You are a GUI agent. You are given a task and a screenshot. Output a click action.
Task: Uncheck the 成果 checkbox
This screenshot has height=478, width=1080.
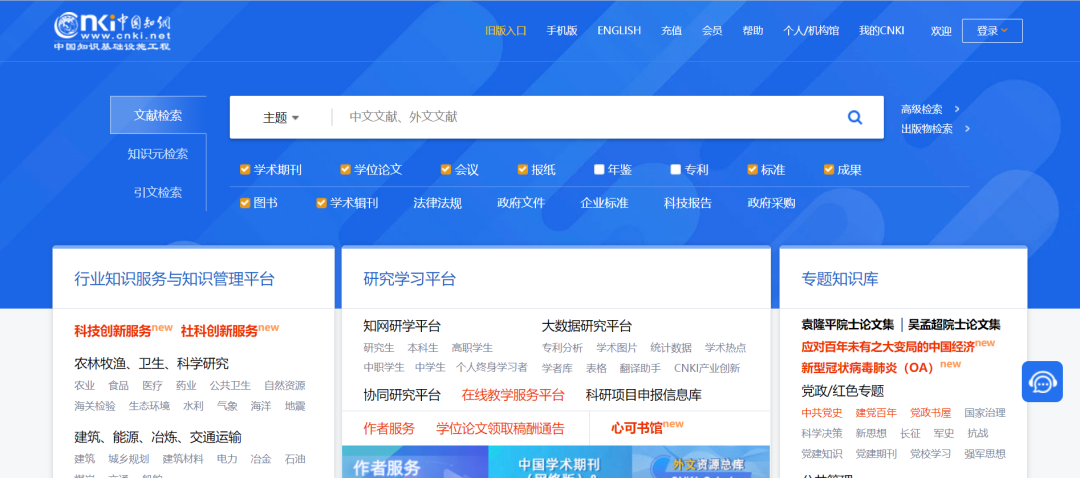pyautogui.click(x=829, y=169)
